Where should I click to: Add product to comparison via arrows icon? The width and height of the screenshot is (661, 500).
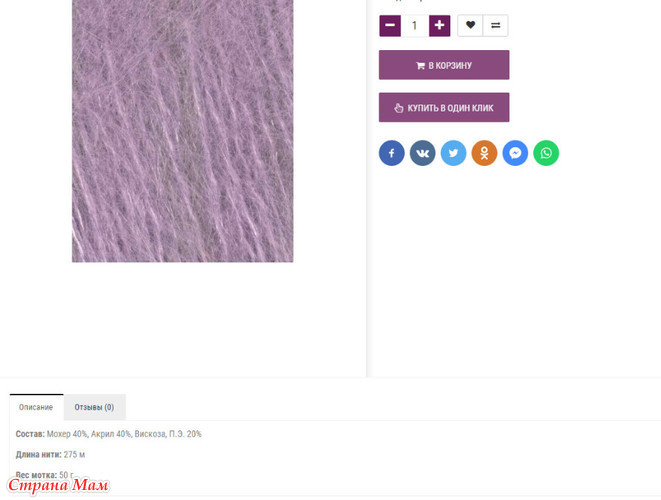coord(496,26)
